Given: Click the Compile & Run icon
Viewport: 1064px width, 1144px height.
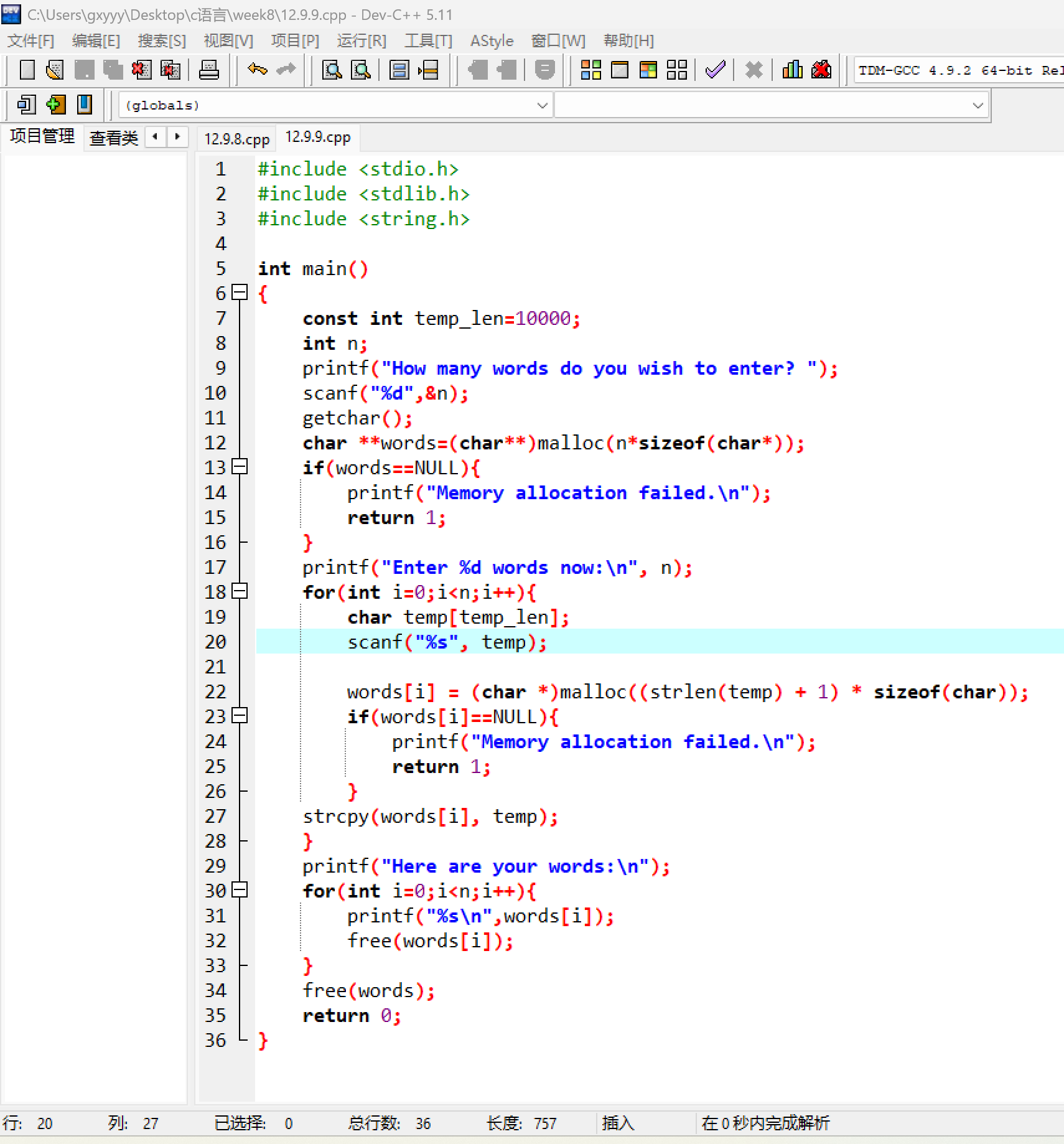Looking at the screenshot, I should pos(648,70).
